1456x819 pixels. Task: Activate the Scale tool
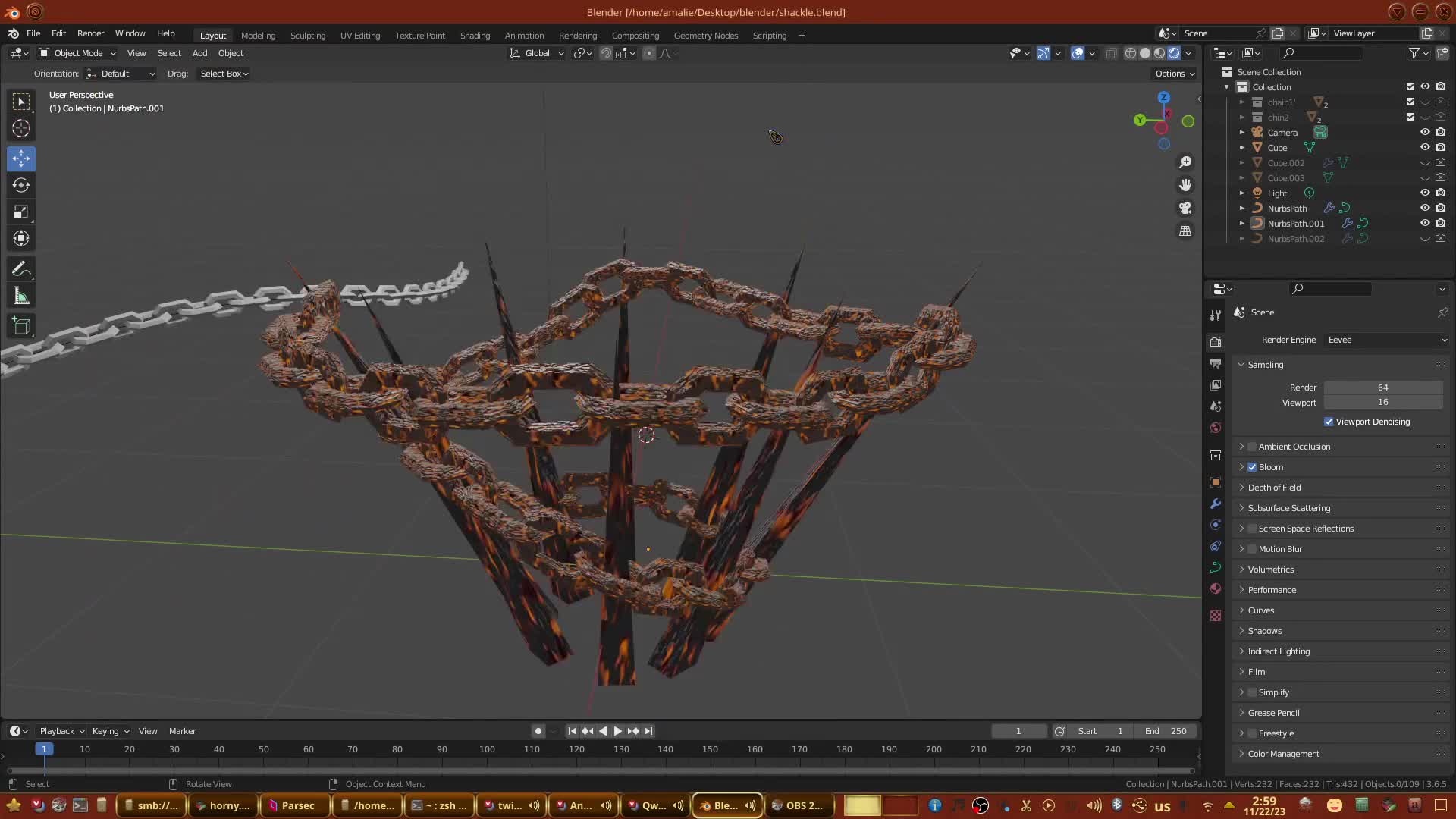[21, 212]
